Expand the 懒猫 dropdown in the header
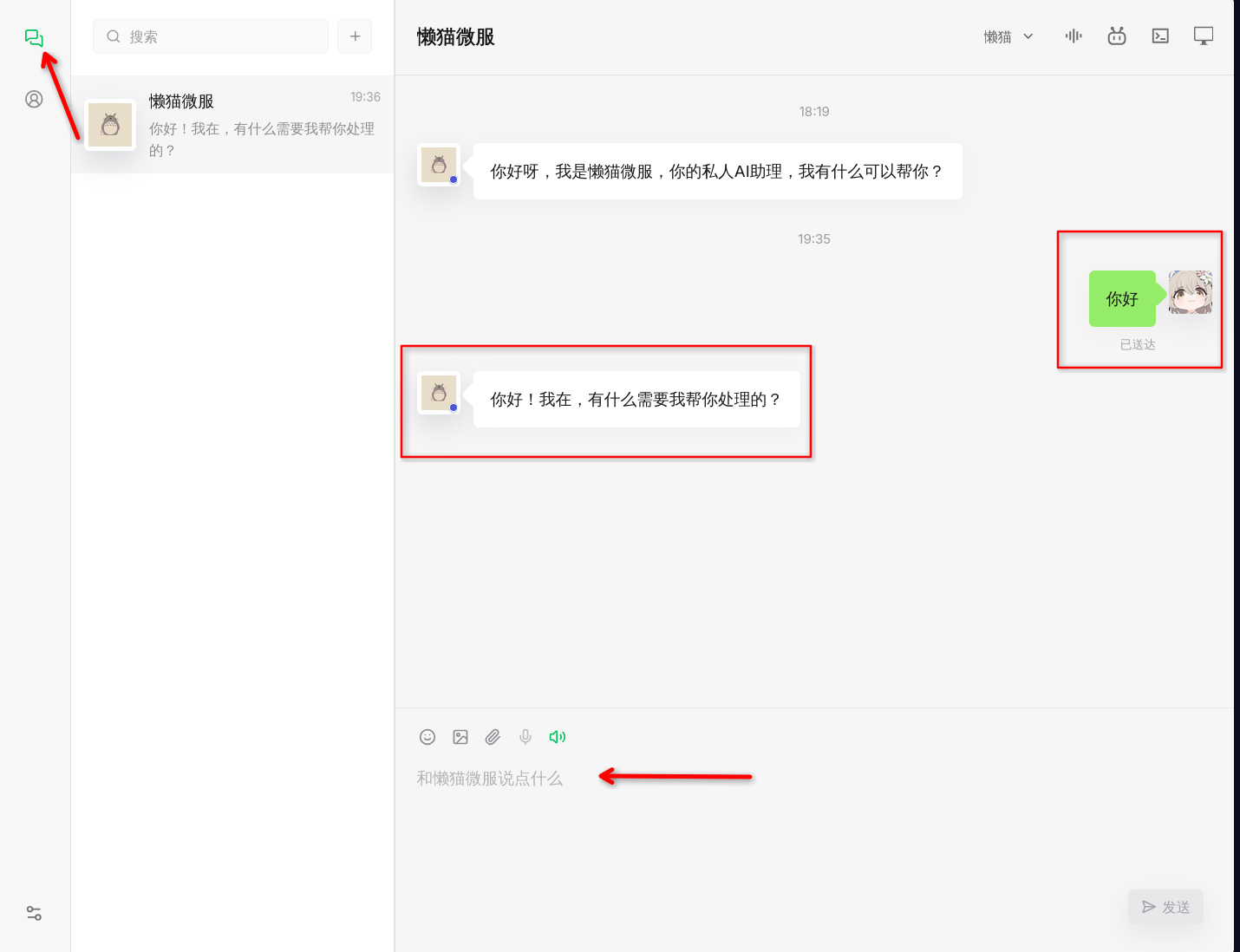The image size is (1240, 952). pyautogui.click(x=1008, y=36)
